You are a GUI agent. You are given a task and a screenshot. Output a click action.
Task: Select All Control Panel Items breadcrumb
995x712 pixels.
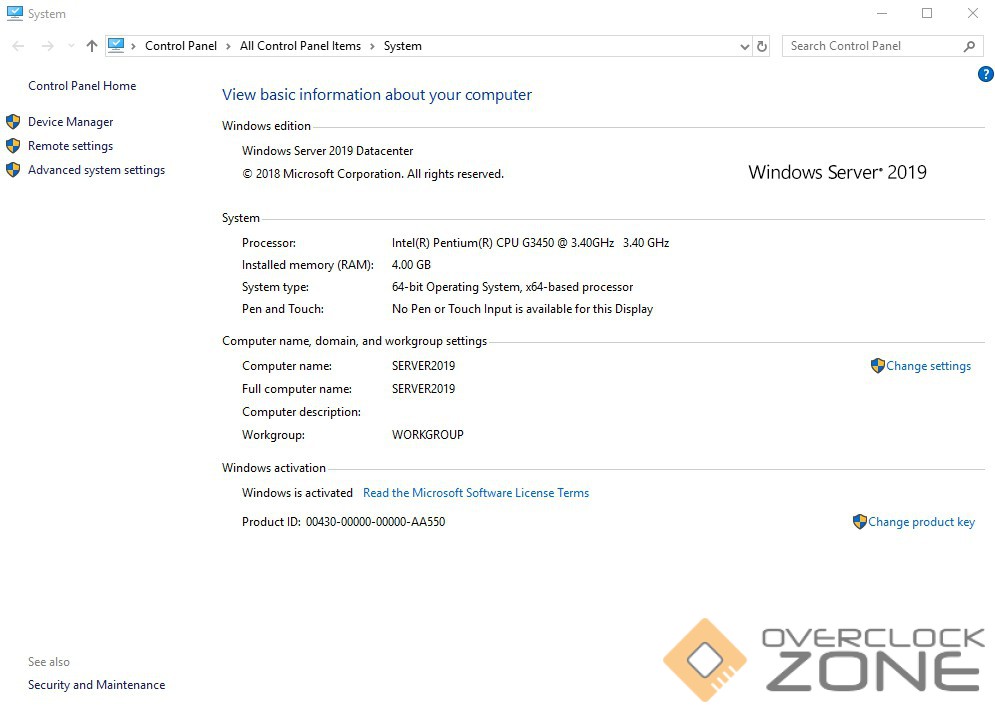(300, 46)
